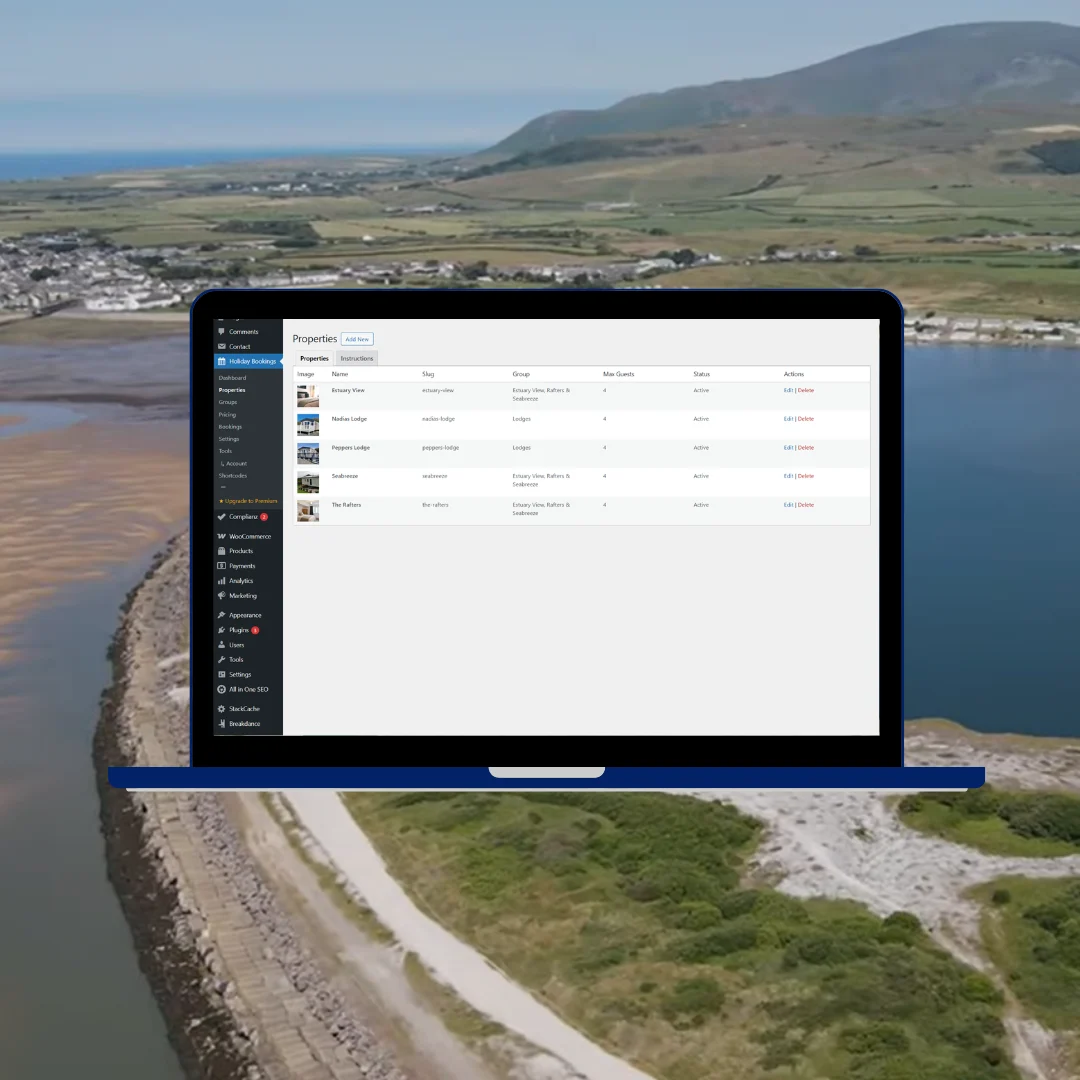Image resolution: width=1080 pixels, height=1080 pixels.
Task: Click the Complianz checkmark icon
Action: pos(222,517)
